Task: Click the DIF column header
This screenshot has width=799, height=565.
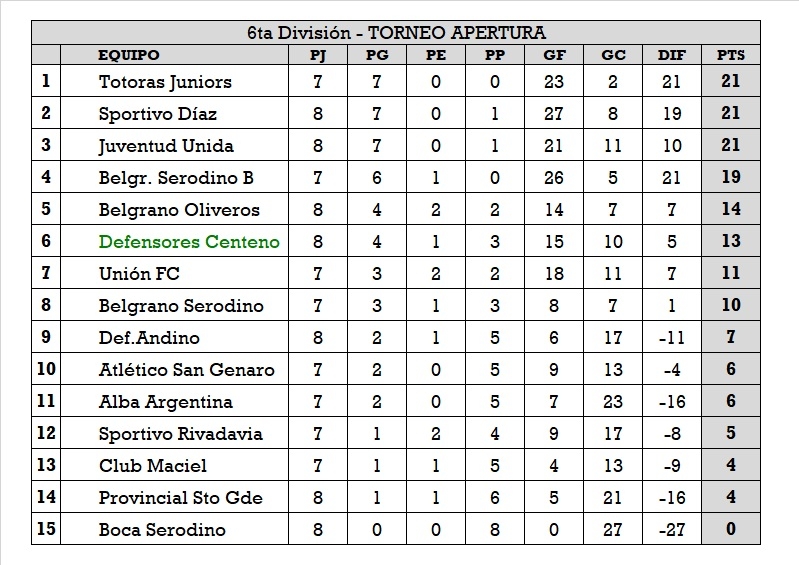Action: 671,55
